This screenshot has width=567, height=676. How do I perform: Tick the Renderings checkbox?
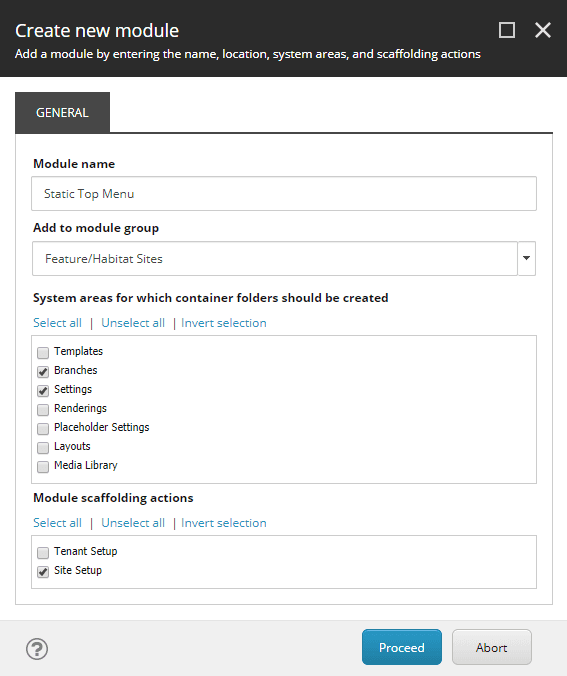pos(43,410)
